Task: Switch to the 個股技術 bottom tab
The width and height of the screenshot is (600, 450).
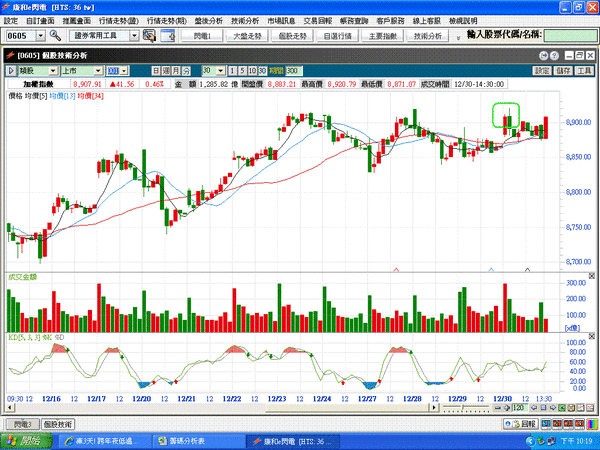Action: pos(58,424)
